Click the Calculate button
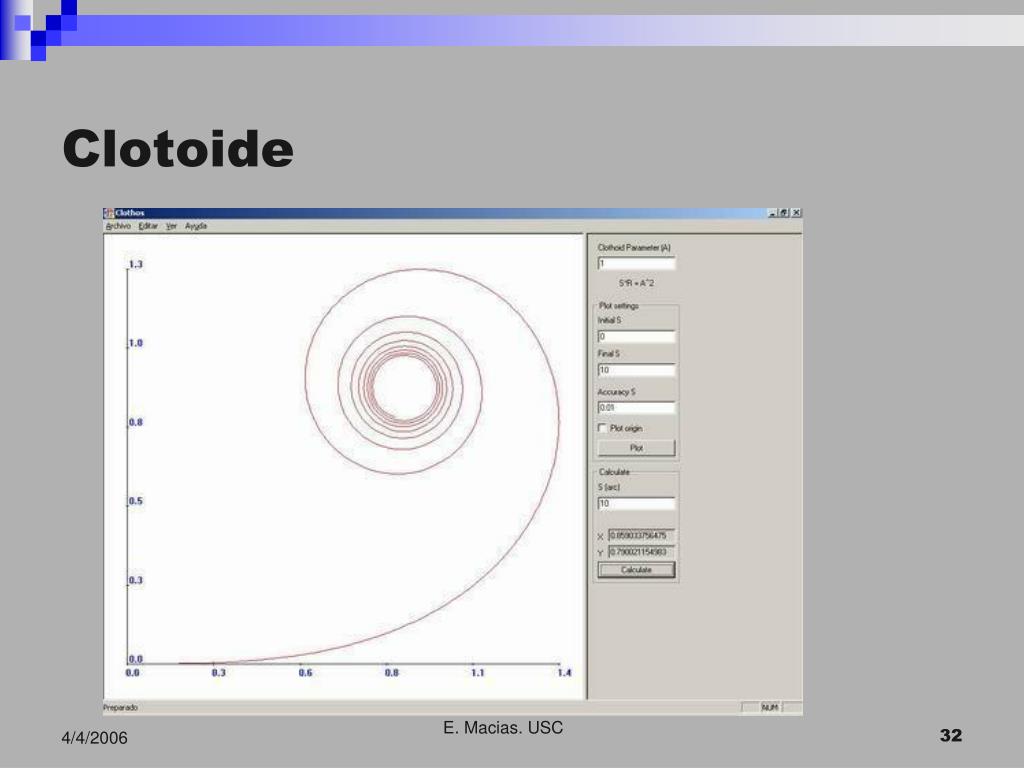The height and width of the screenshot is (768, 1024). [x=636, y=570]
